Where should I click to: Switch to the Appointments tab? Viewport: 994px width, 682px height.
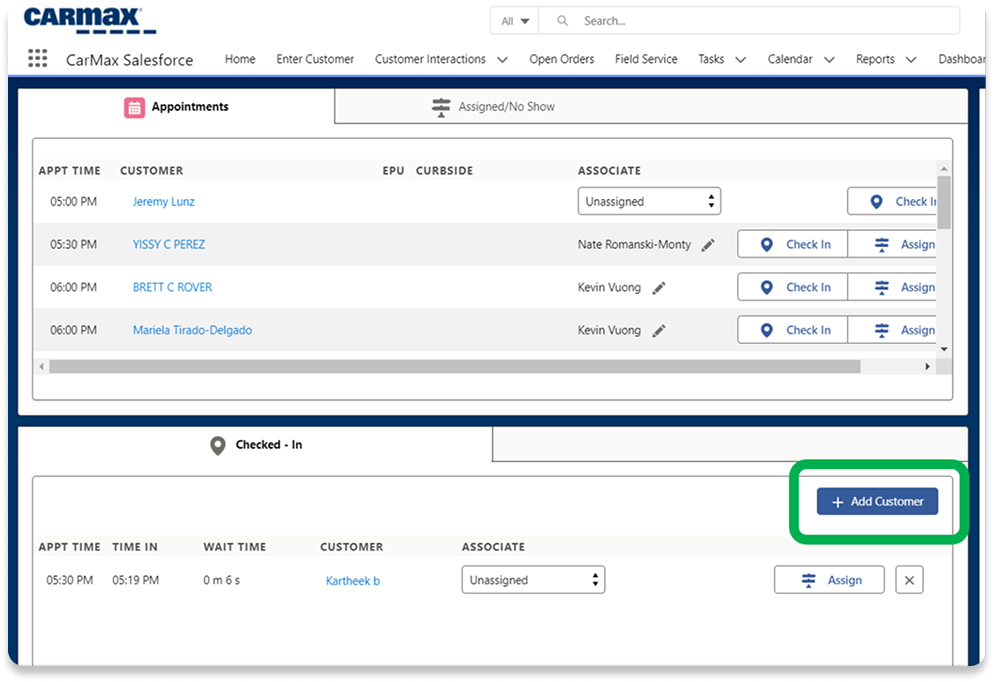[176, 106]
